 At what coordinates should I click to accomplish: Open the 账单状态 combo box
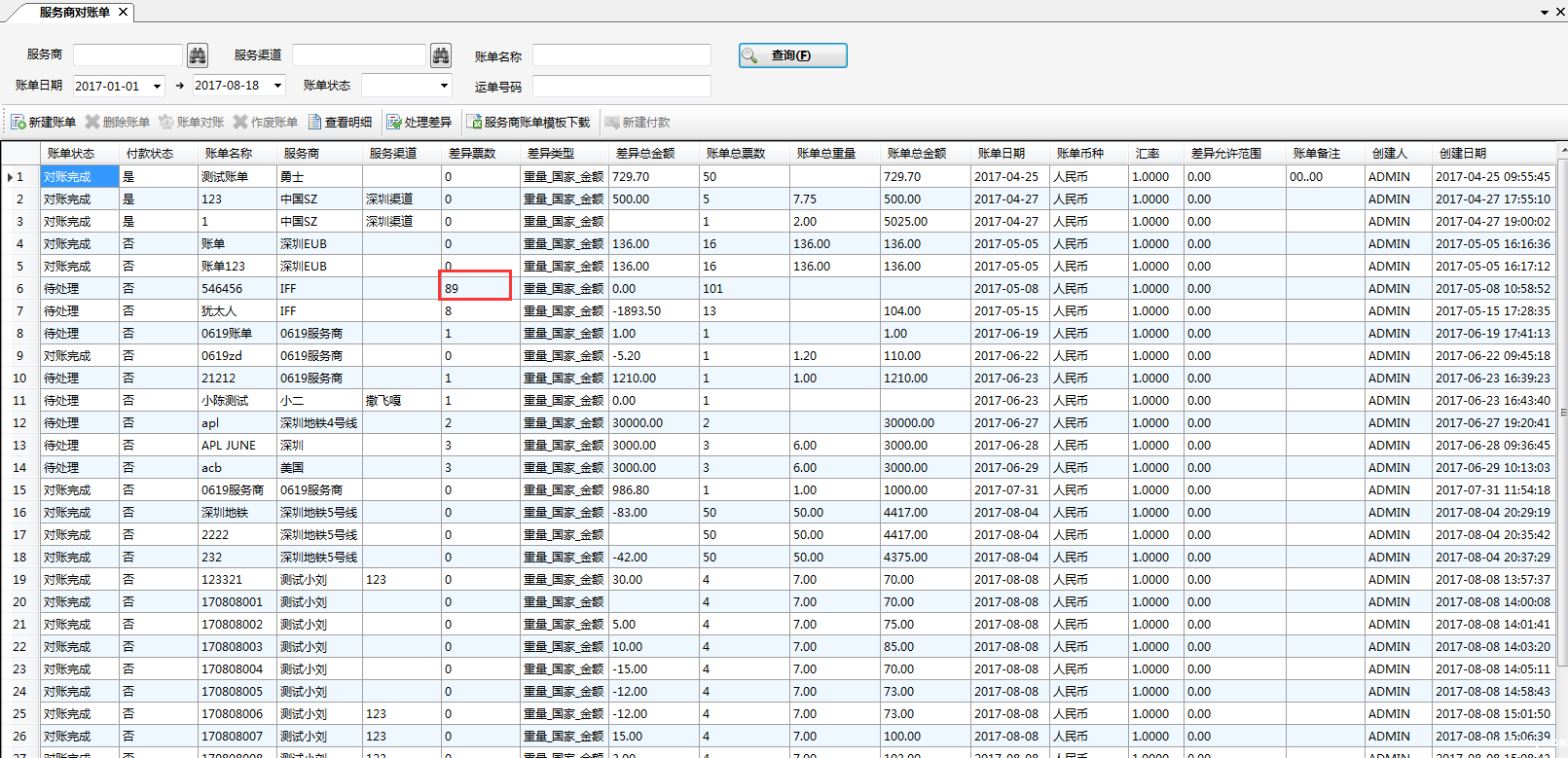tap(444, 86)
